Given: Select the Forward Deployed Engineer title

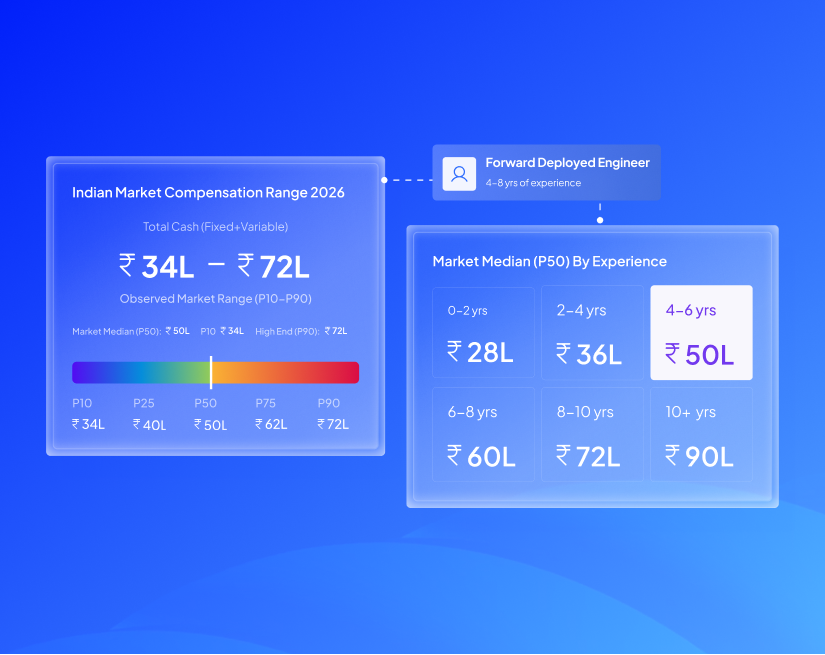Looking at the screenshot, I should pos(567,163).
